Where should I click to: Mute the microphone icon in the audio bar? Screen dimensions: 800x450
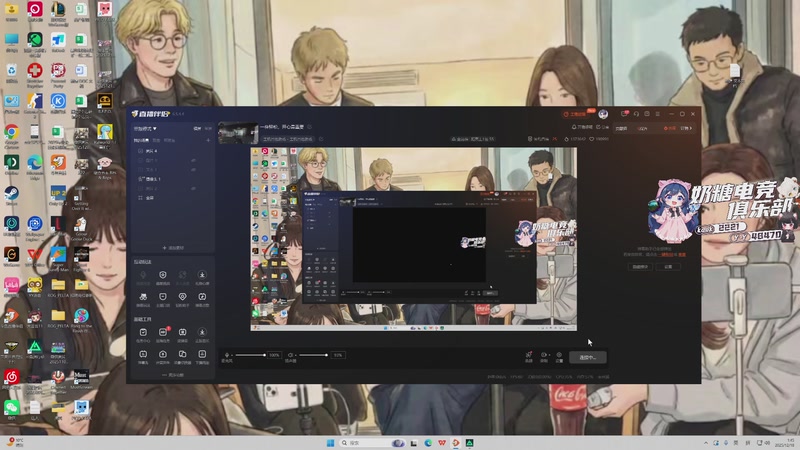pos(227,355)
